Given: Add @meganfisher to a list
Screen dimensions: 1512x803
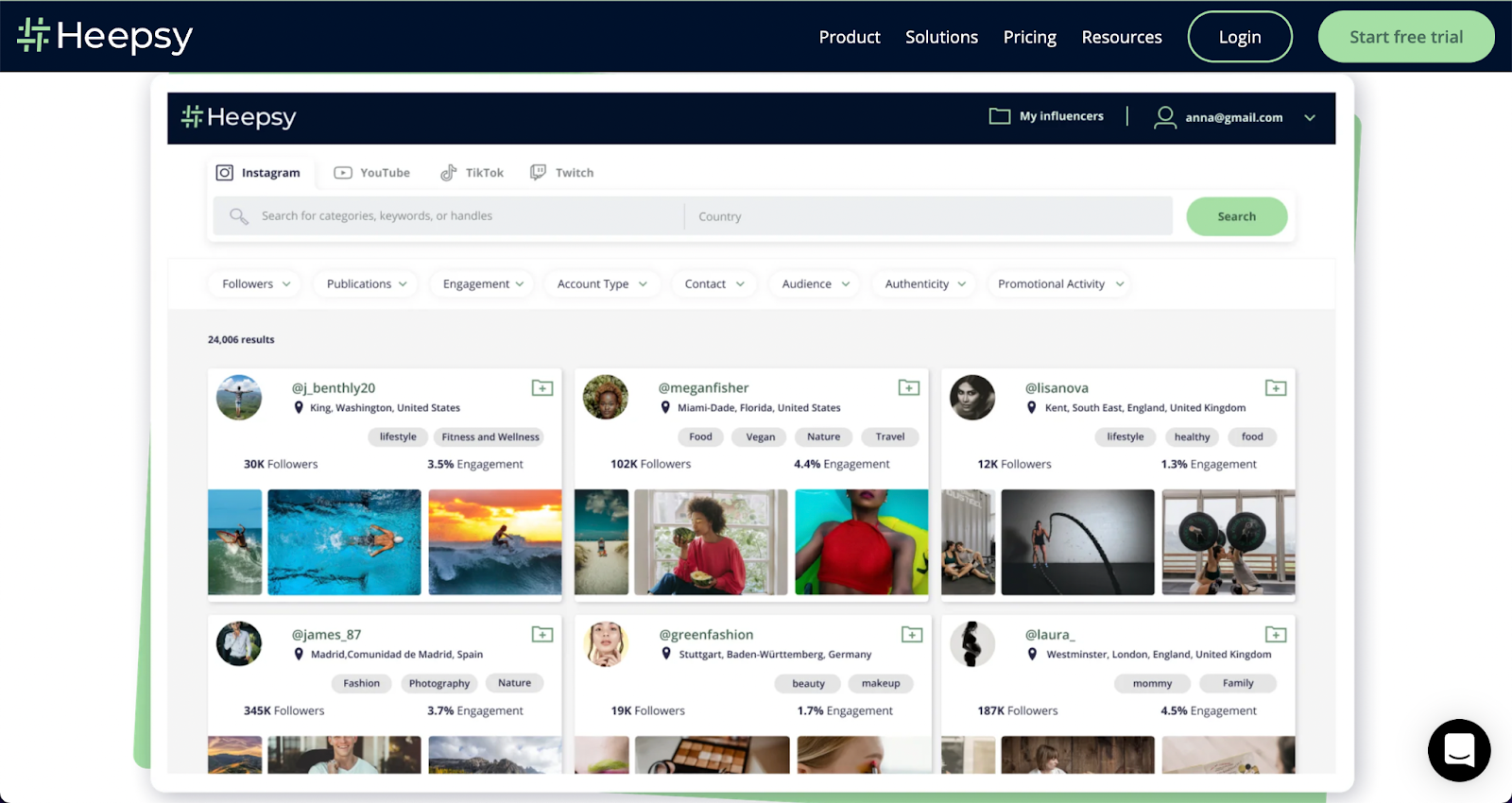Looking at the screenshot, I should tap(909, 387).
